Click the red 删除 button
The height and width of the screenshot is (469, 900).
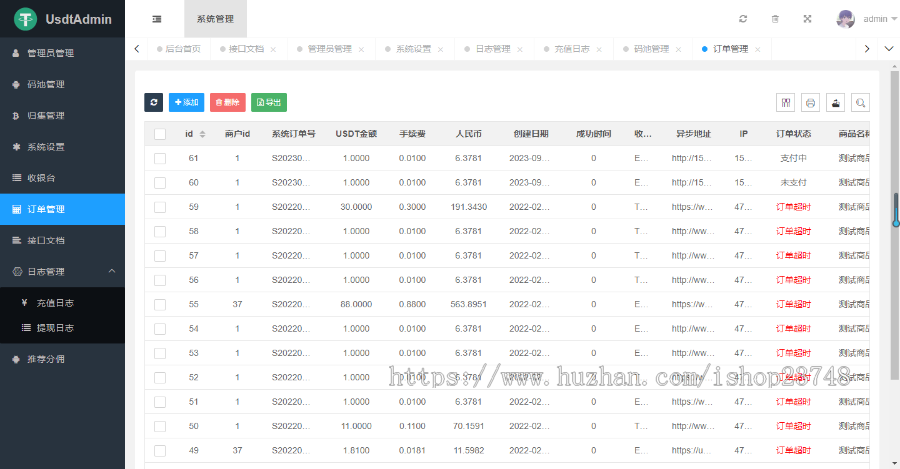pos(227,102)
